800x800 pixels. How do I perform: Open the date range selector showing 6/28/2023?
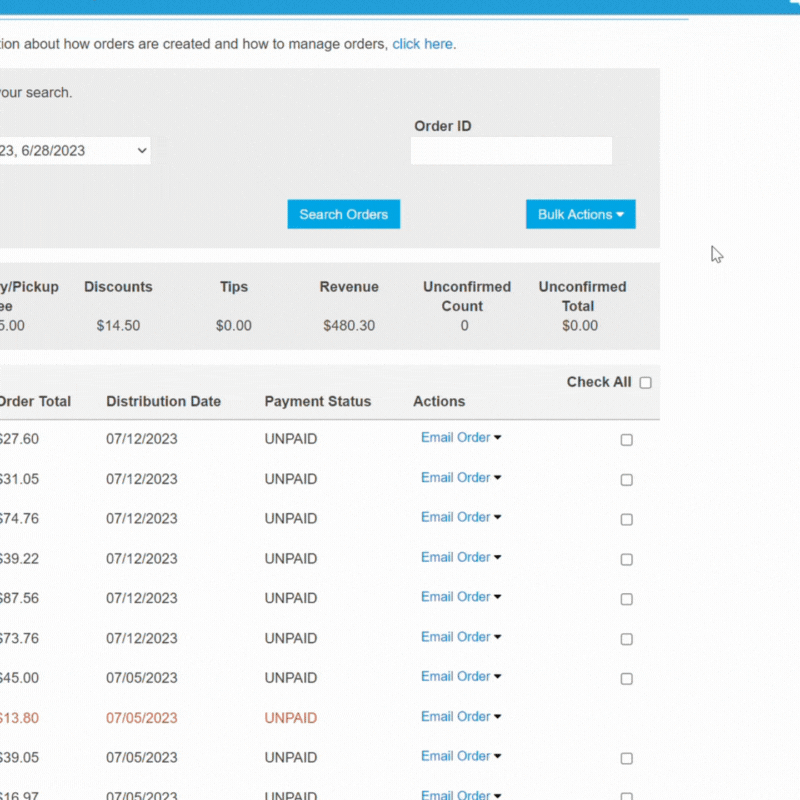point(75,150)
